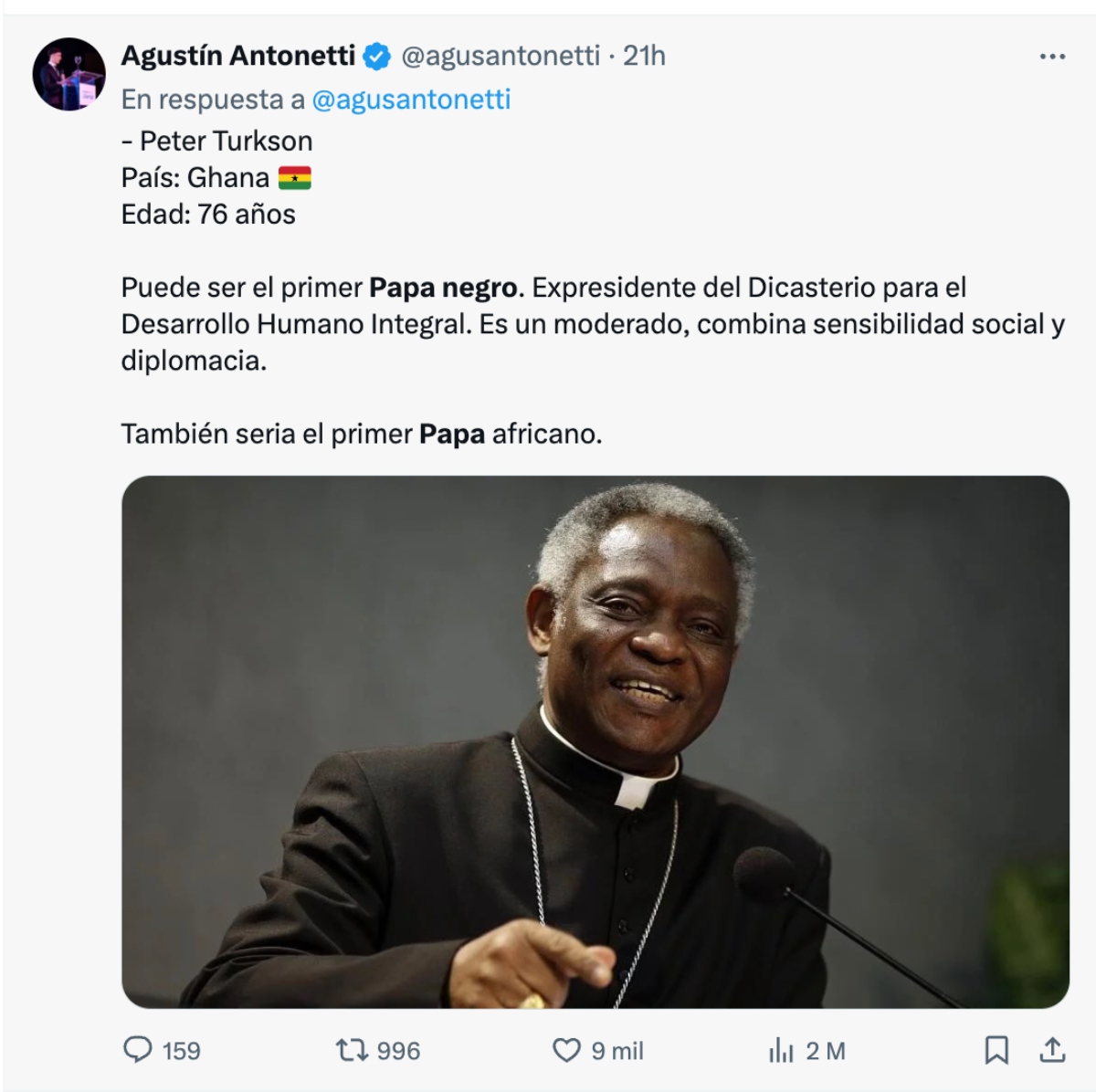Click the display name Agustín Antonetti
Screen dimensions: 1096x1092
(238, 56)
